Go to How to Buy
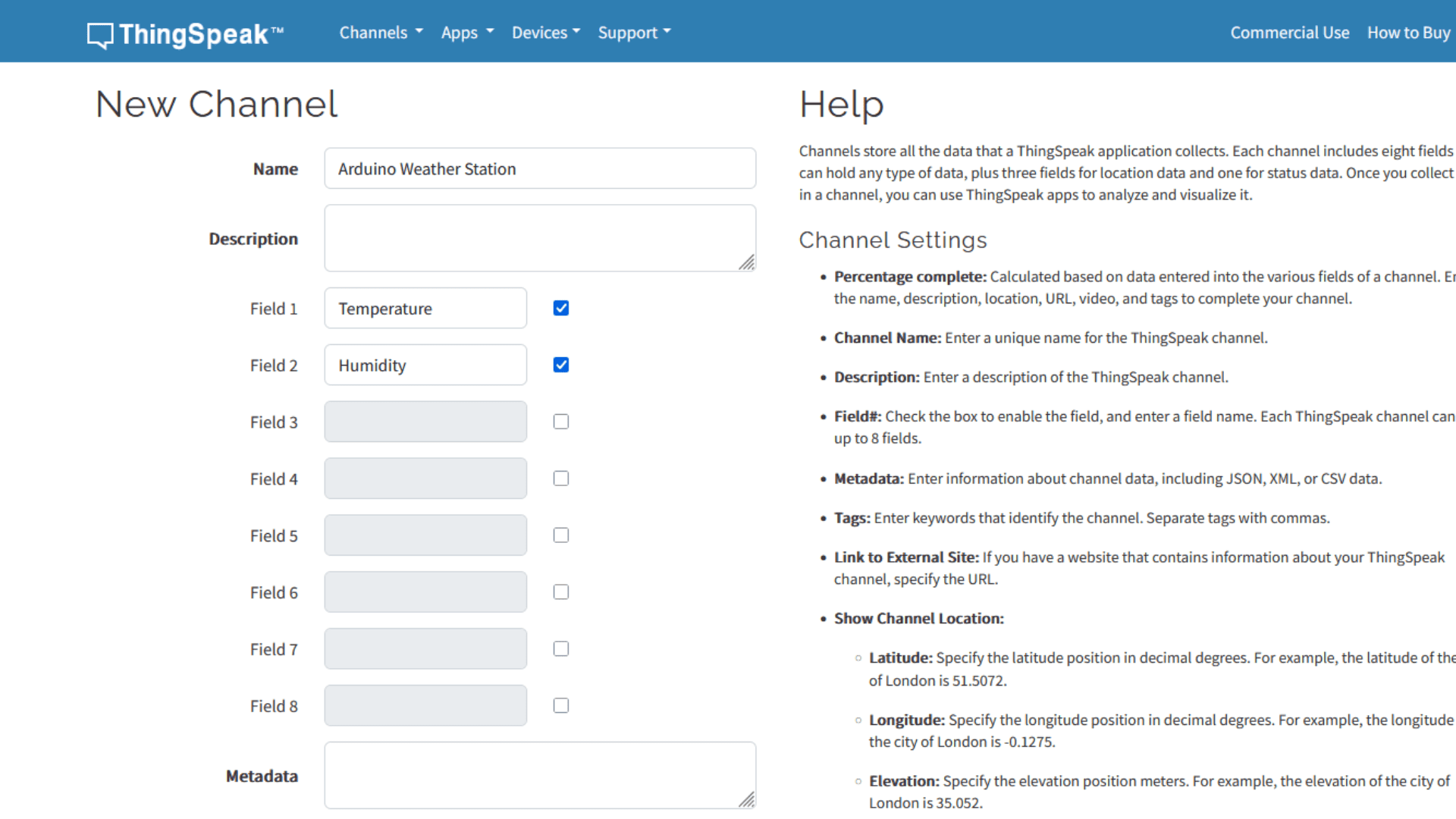The width and height of the screenshot is (1456, 819). 1409,33
